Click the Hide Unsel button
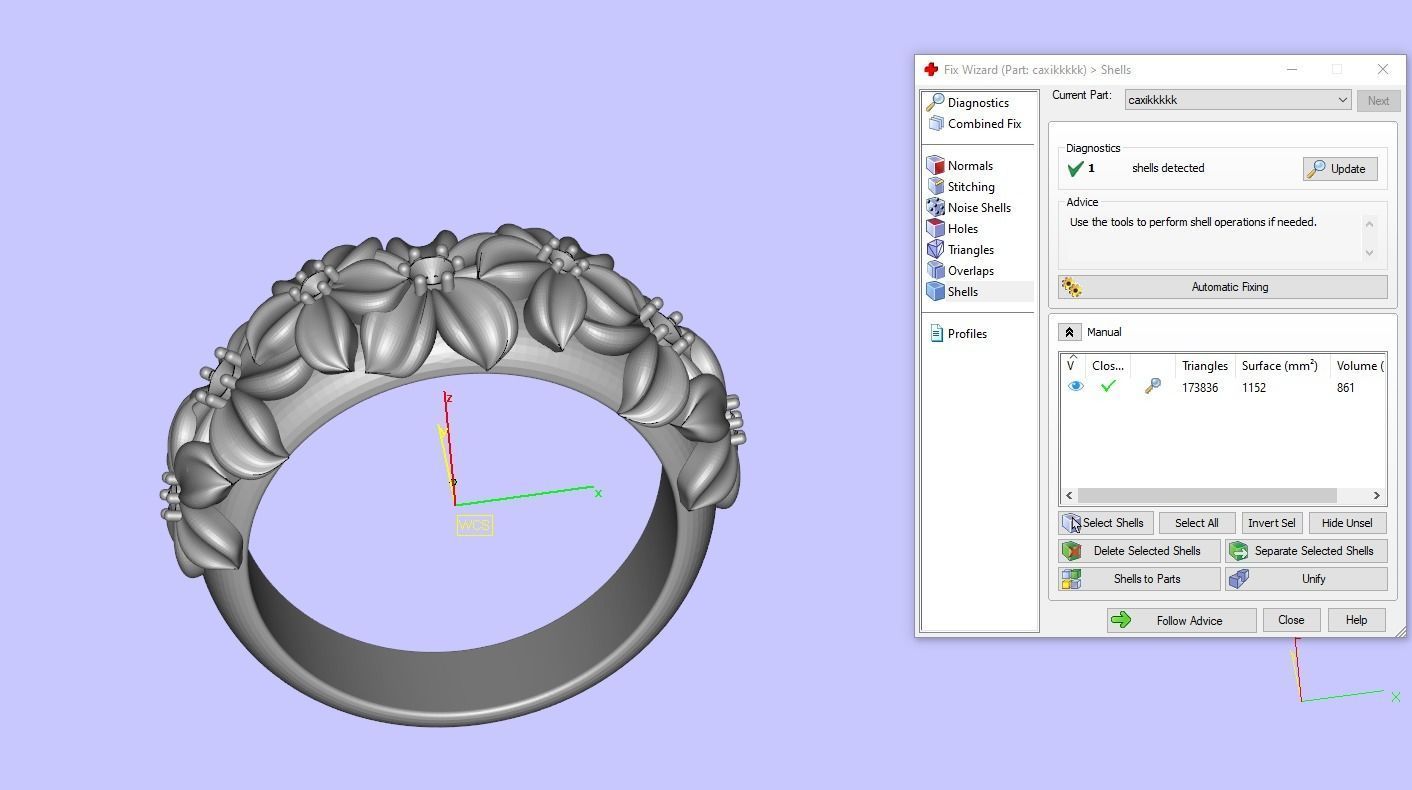Viewport: 1412px width, 790px height. (1347, 523)
